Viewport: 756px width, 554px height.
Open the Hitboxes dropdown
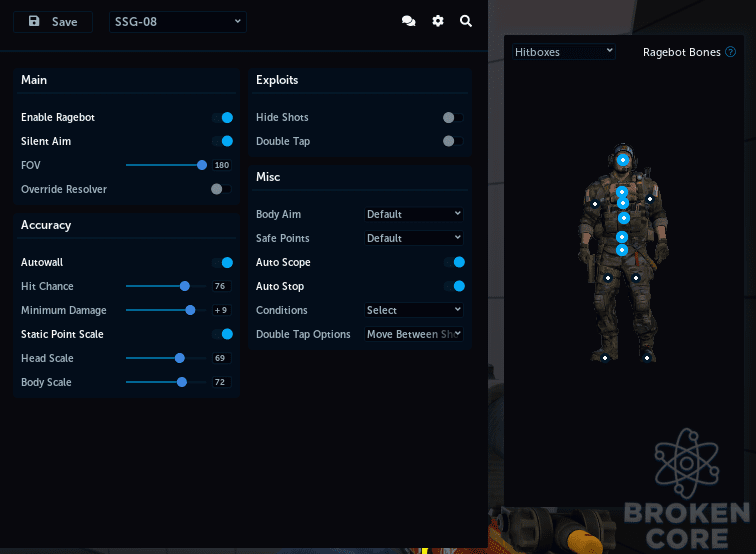564,52
